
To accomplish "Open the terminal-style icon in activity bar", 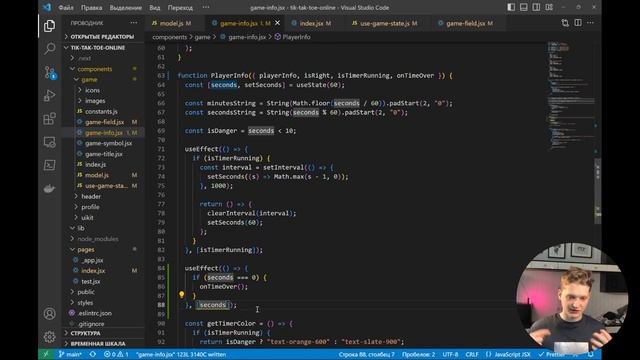I will pyautogui.click(x=49, y=165).
